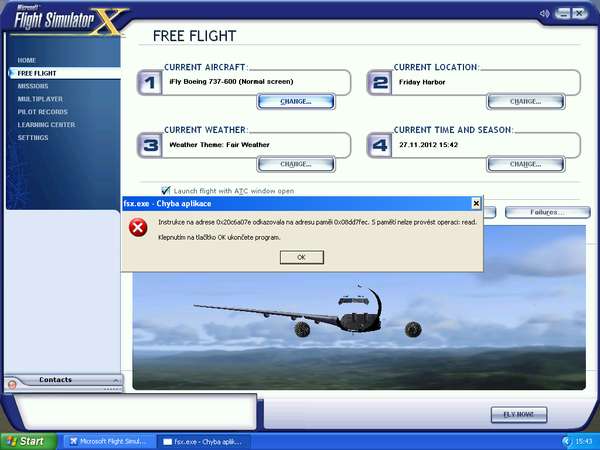
Task: Click the iFly Boeing 737-600 aircraft text
Action: pos(231,82)
